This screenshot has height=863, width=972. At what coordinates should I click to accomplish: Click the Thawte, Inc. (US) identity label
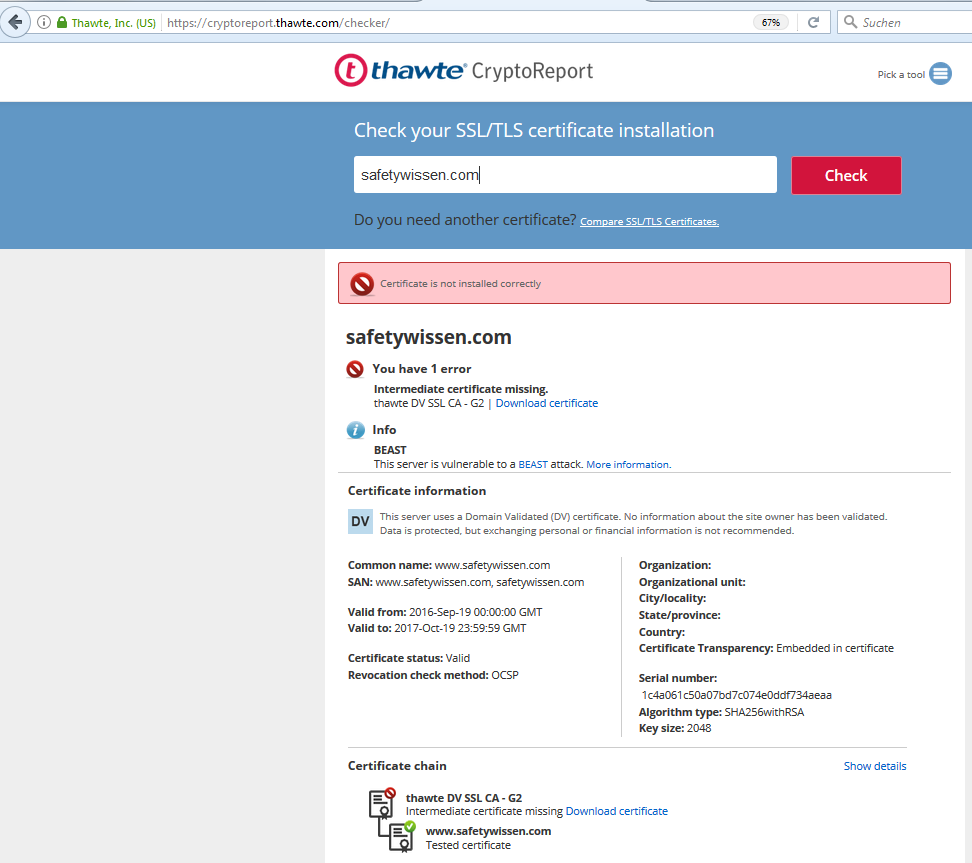pyautogui.click(x=113, y=23)
